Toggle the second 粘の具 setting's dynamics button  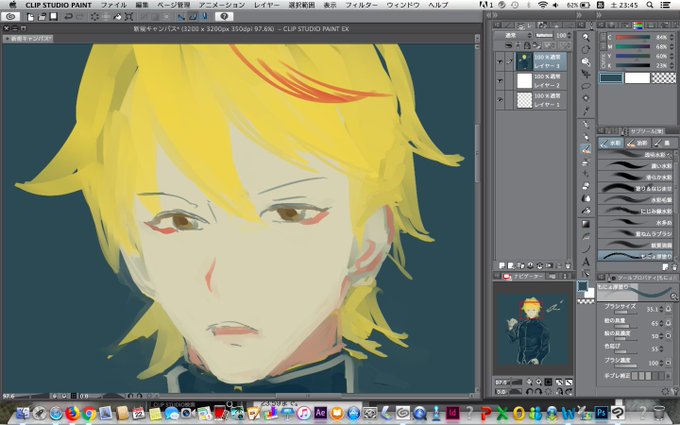pyautogui.click(x=668, y=336)
